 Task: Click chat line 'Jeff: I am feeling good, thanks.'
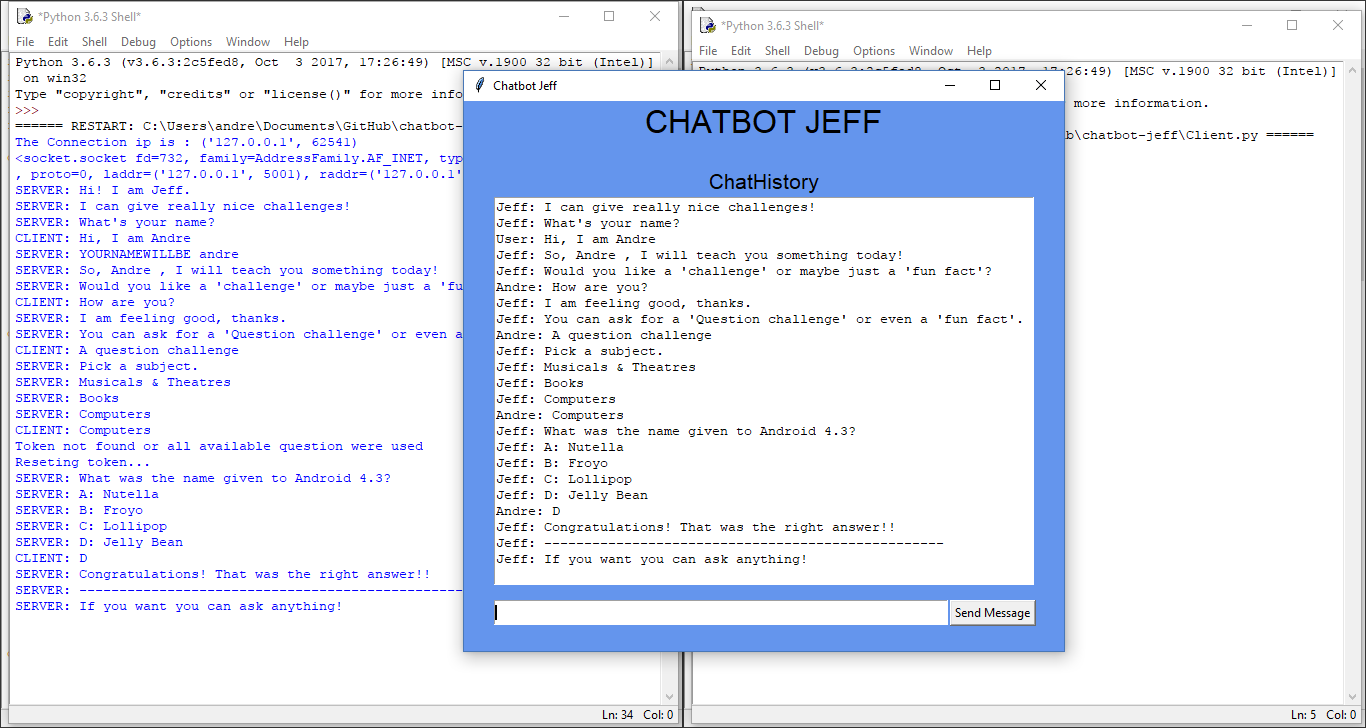point(624,303)
